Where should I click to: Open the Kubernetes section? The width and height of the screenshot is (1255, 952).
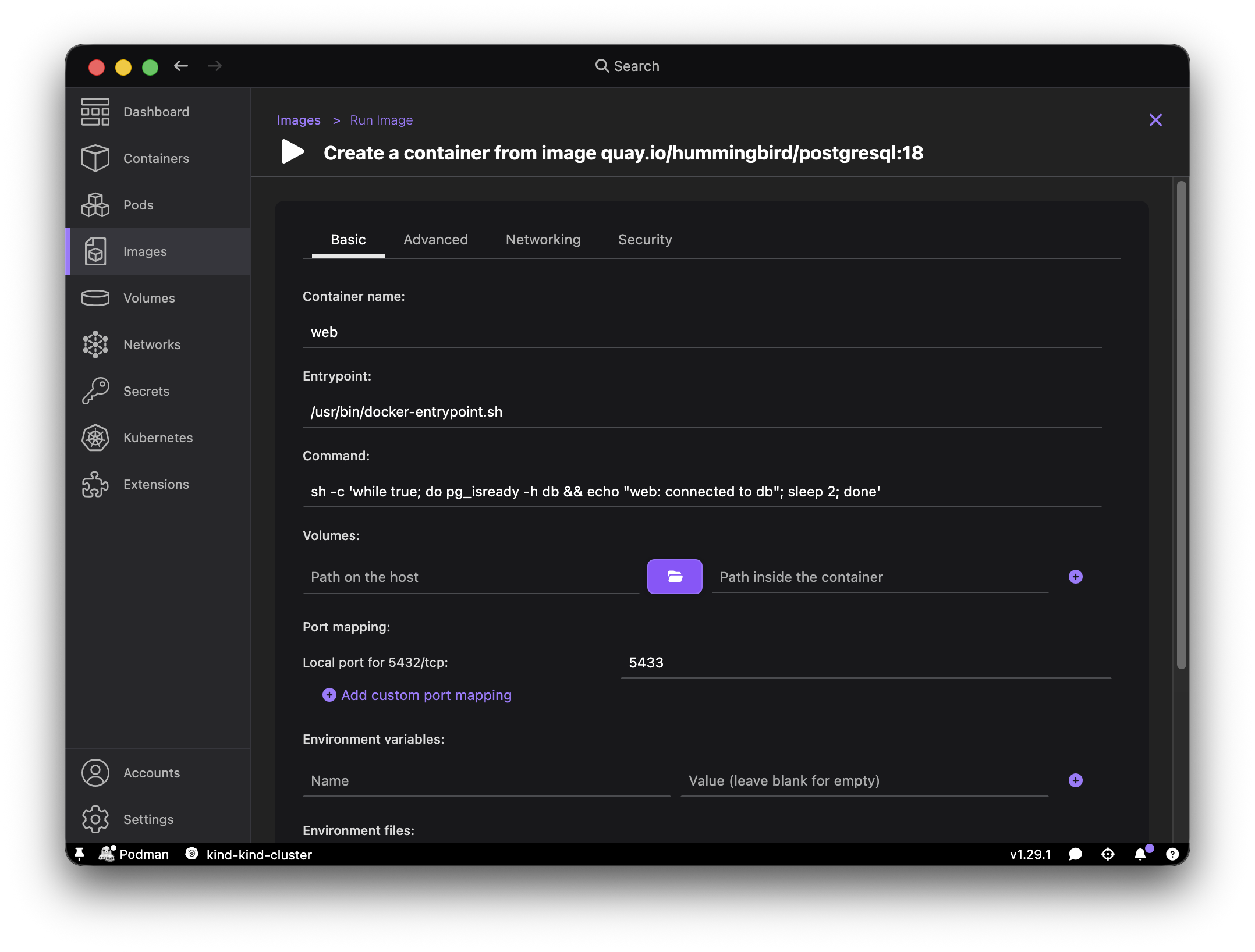click(158, 438)
